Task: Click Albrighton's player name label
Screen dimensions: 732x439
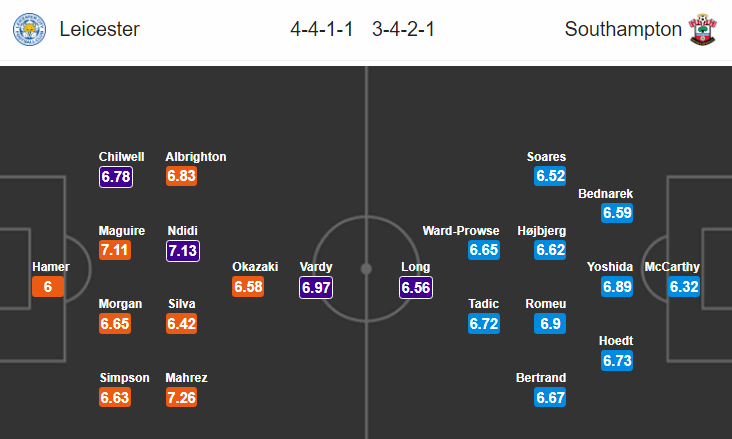Action: [196, 157]
